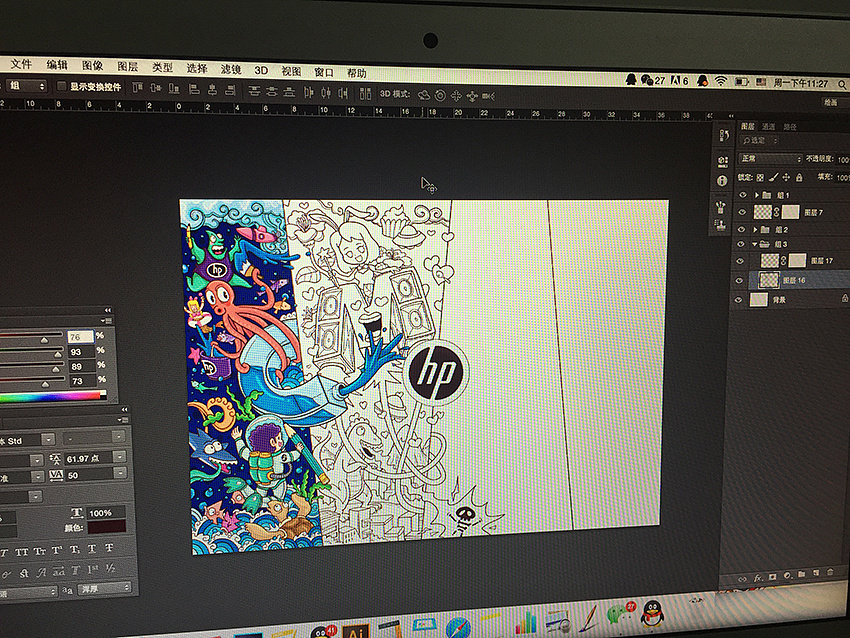
Task: Enable the 显示变换控件 checkbox
Action: click(x=61, y=87)
